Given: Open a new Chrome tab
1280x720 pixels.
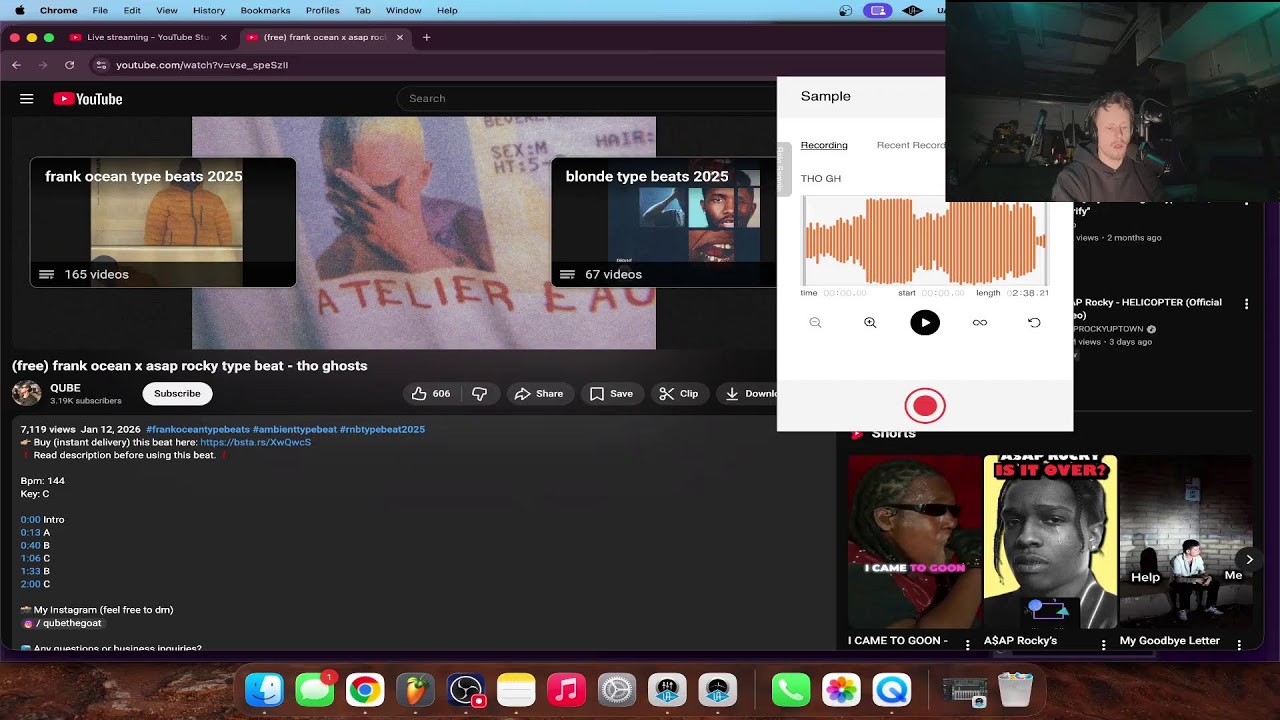Looking at the screenshot, I should pos(426,38).
